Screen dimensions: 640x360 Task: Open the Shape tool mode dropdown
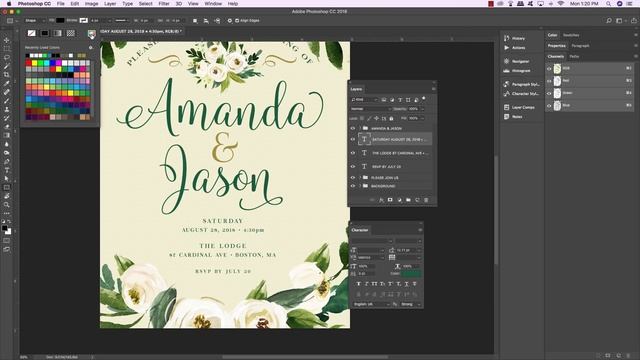[x=34, y=20]
